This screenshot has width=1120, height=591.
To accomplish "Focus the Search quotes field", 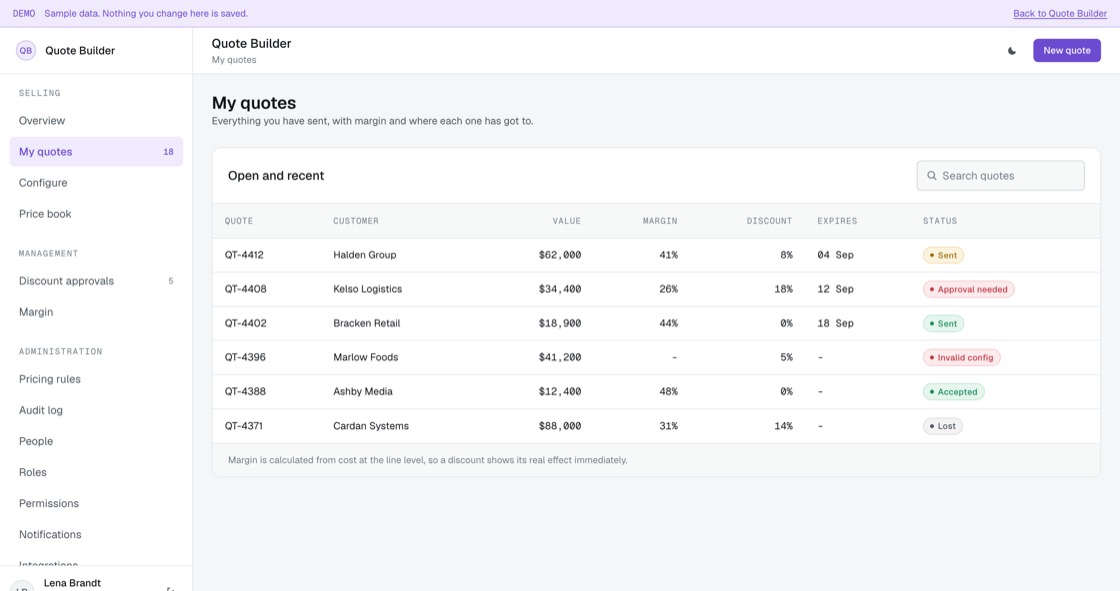I will click(1000, 176).
